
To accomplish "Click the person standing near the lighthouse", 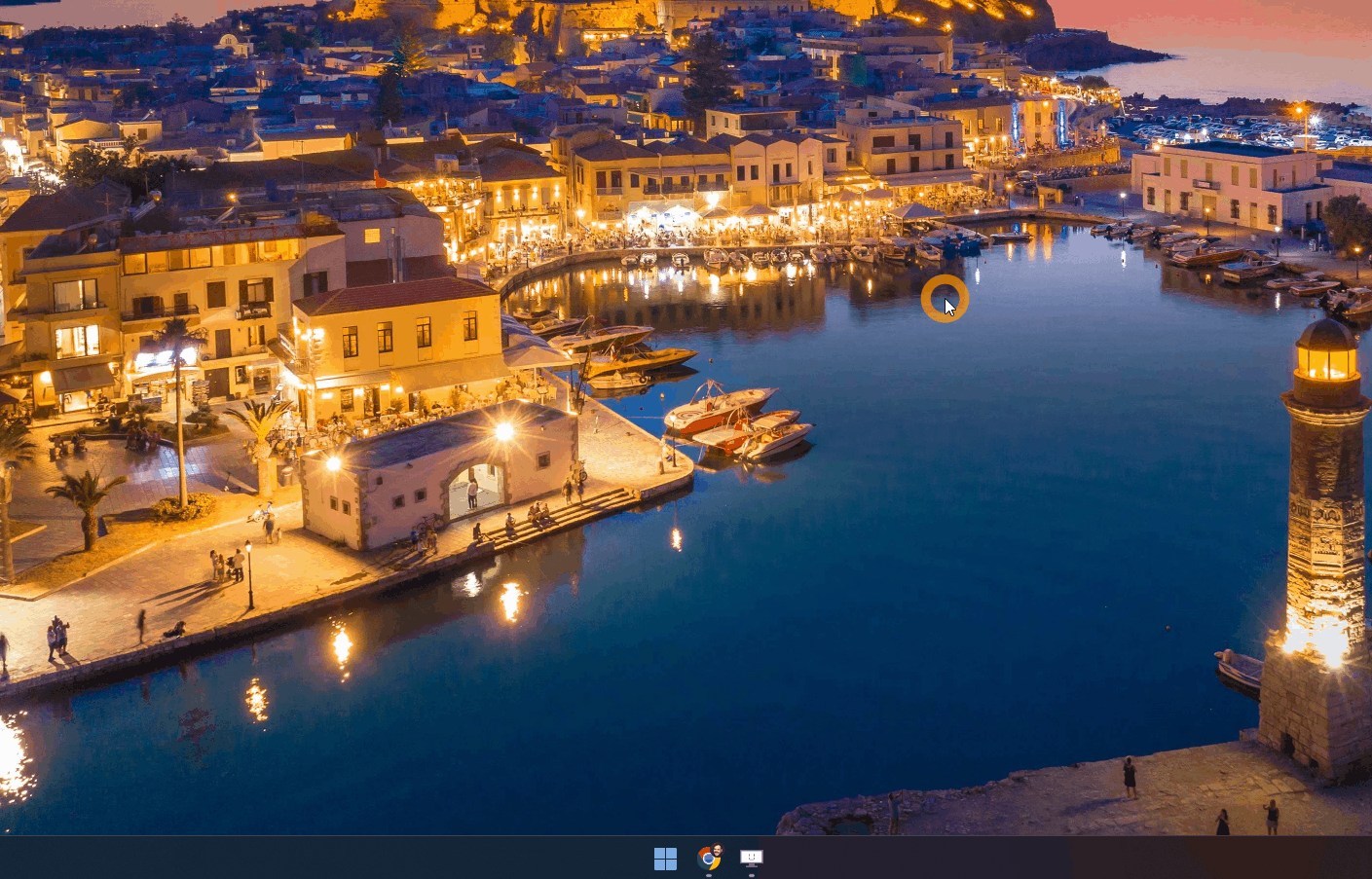I will pyautogui.click(x=1130, y=778).
